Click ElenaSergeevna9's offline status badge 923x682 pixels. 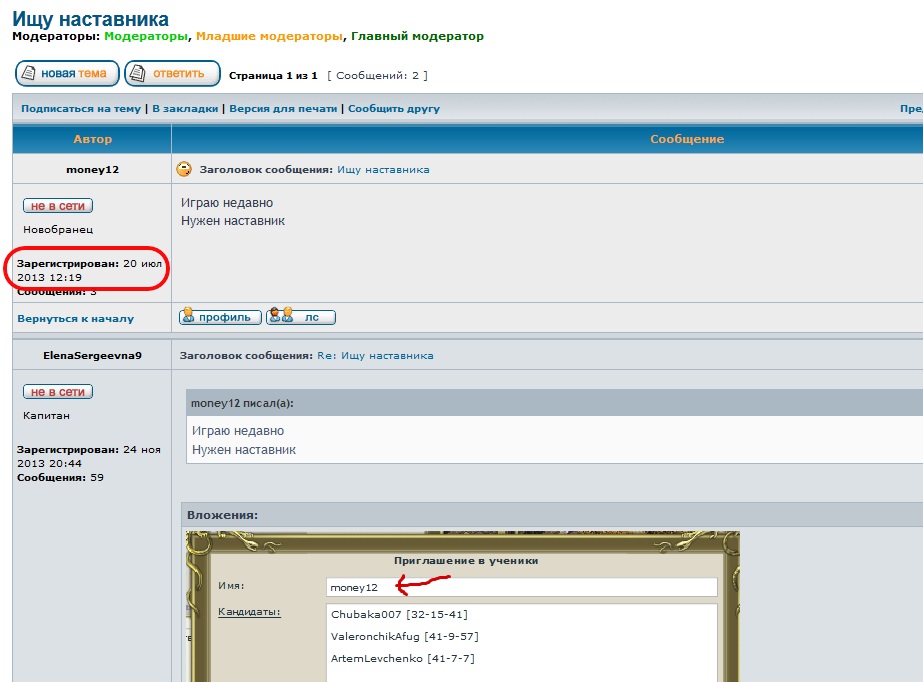58,392
